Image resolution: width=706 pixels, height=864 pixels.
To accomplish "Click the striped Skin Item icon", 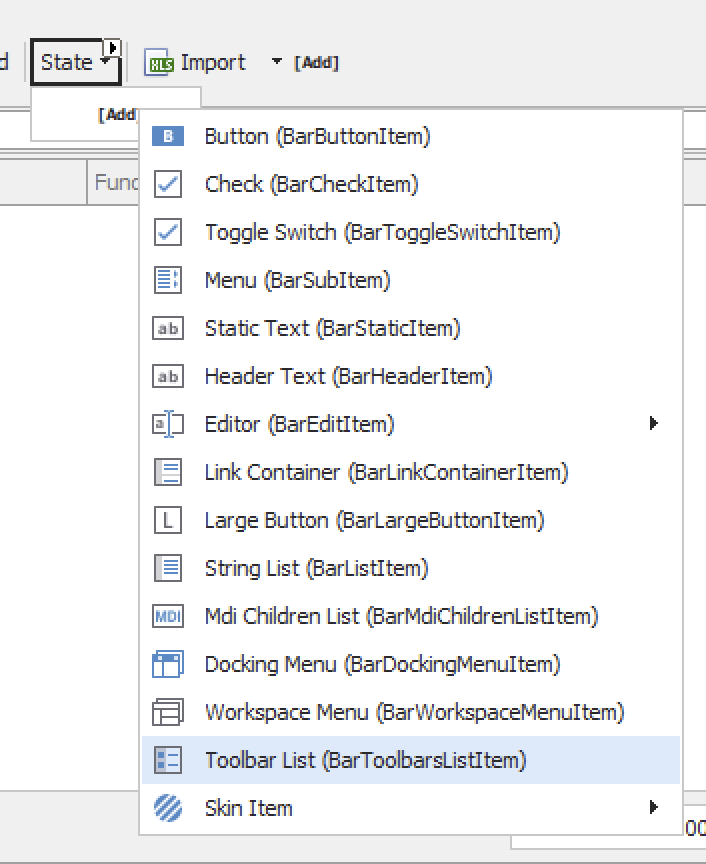I will click(x=168, y=808).
